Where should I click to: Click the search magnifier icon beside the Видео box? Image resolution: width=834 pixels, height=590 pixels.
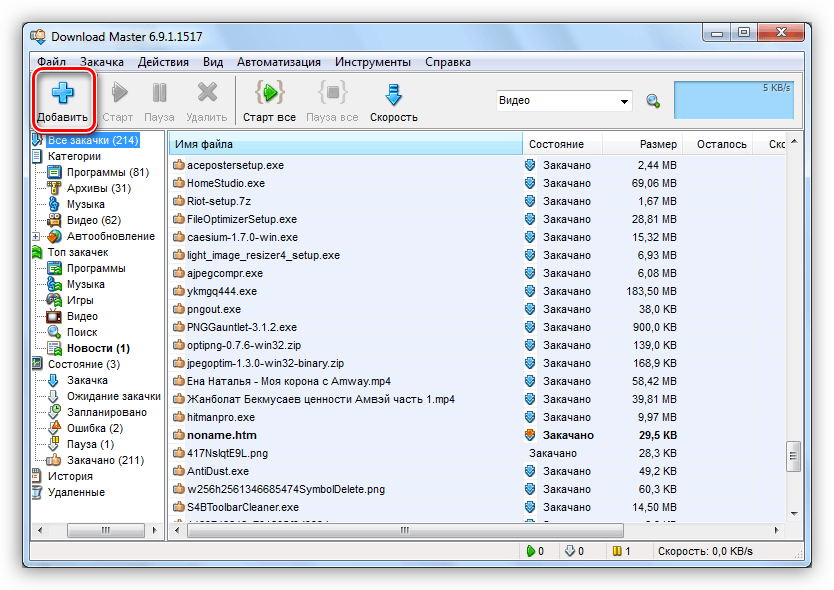point(653,101)
